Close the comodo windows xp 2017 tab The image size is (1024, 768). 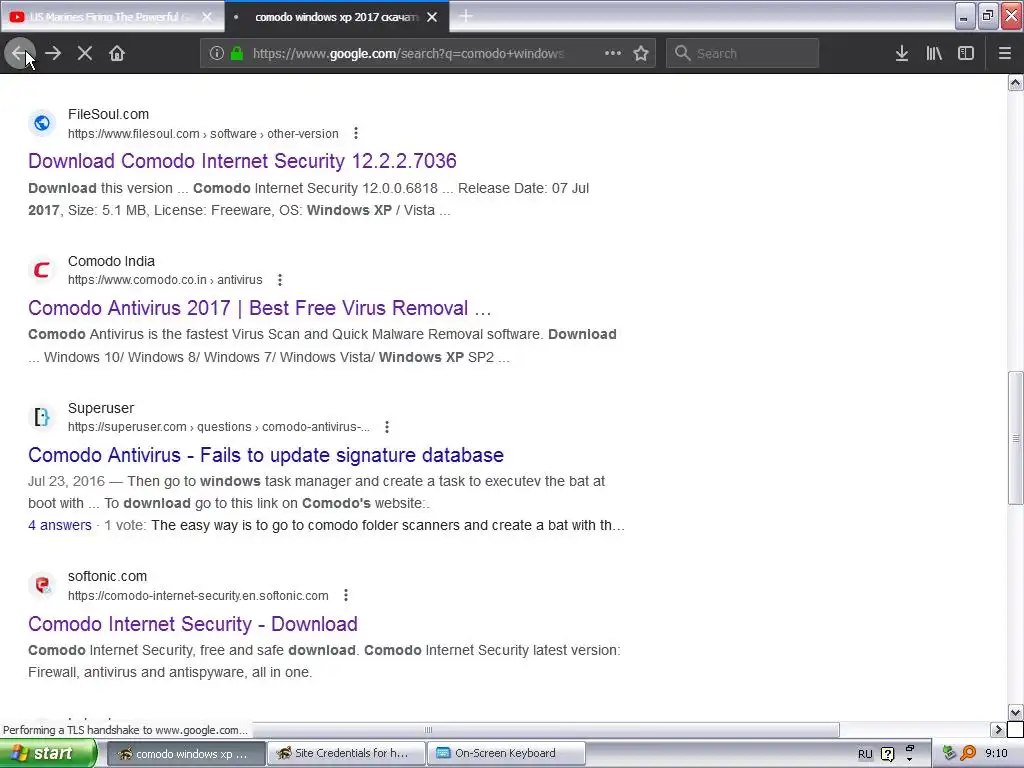coord(432,17)
